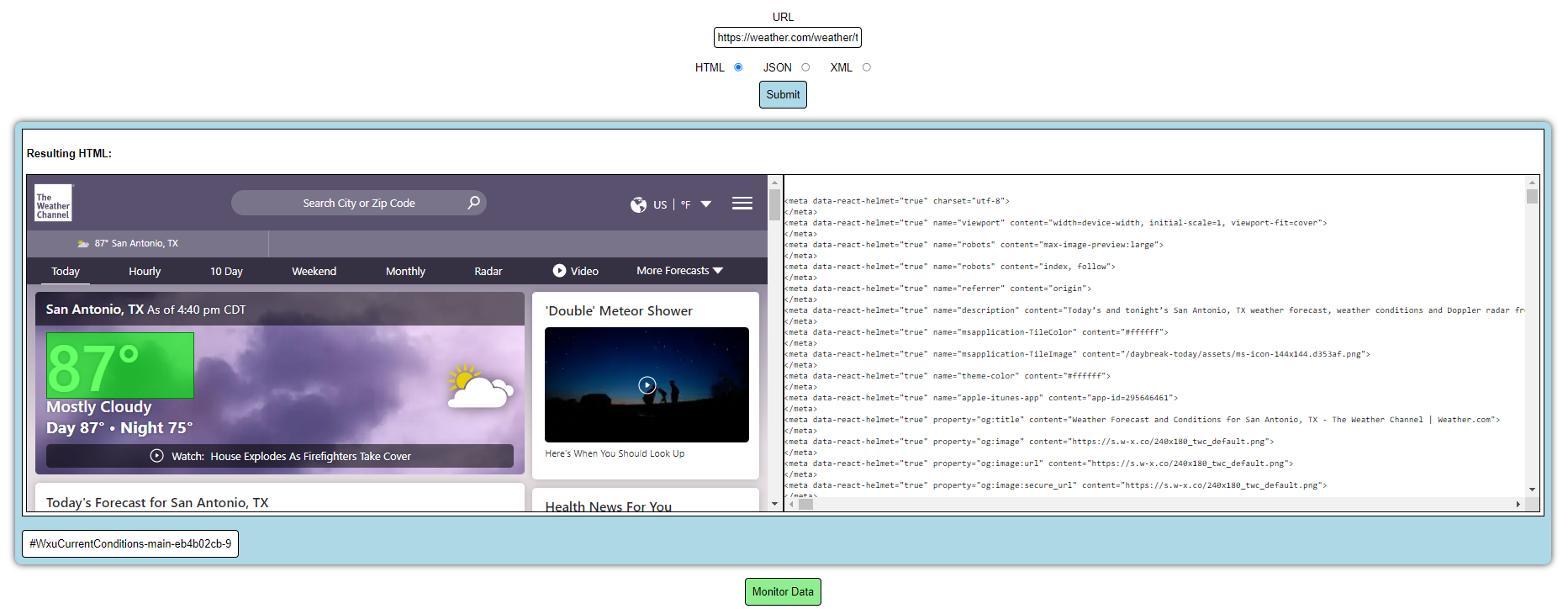This screenshot has height=609, width=1568.
Task: Click Here's When You Should Look Up link
Action: [615, 453]
